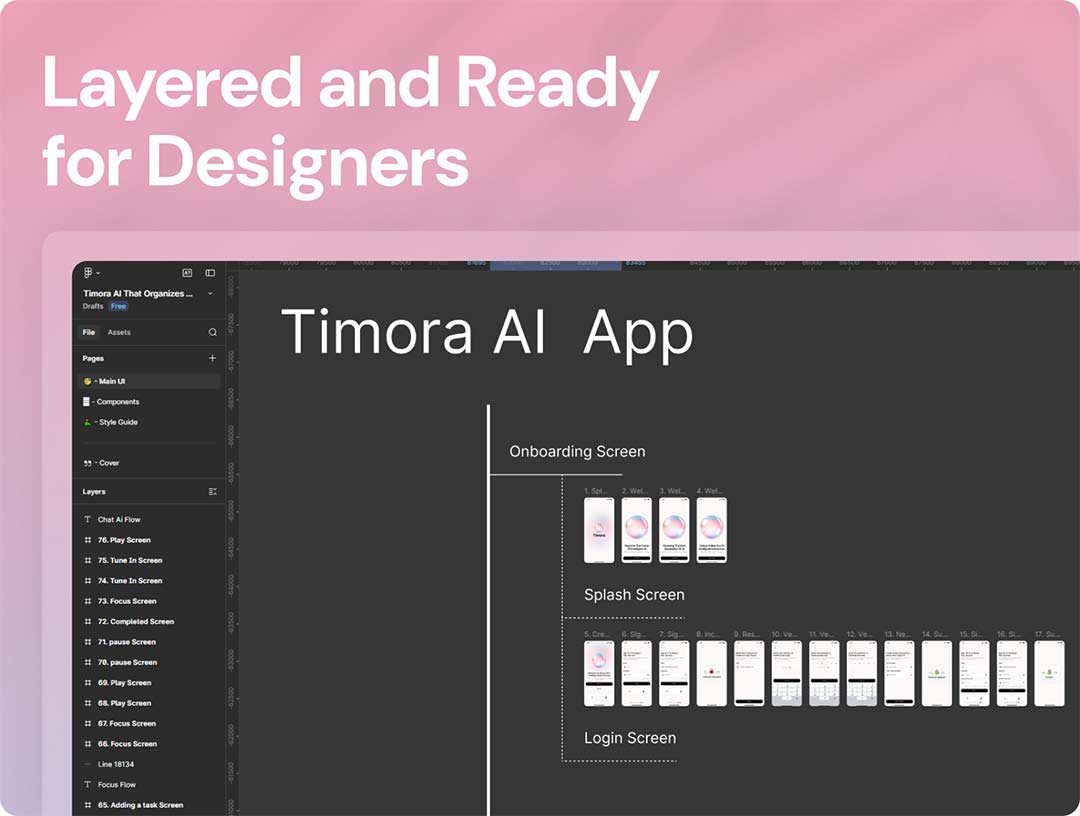Screen dimensions: 1080x816
Task: Click the Free plan badge
Action: click(119, 306)
